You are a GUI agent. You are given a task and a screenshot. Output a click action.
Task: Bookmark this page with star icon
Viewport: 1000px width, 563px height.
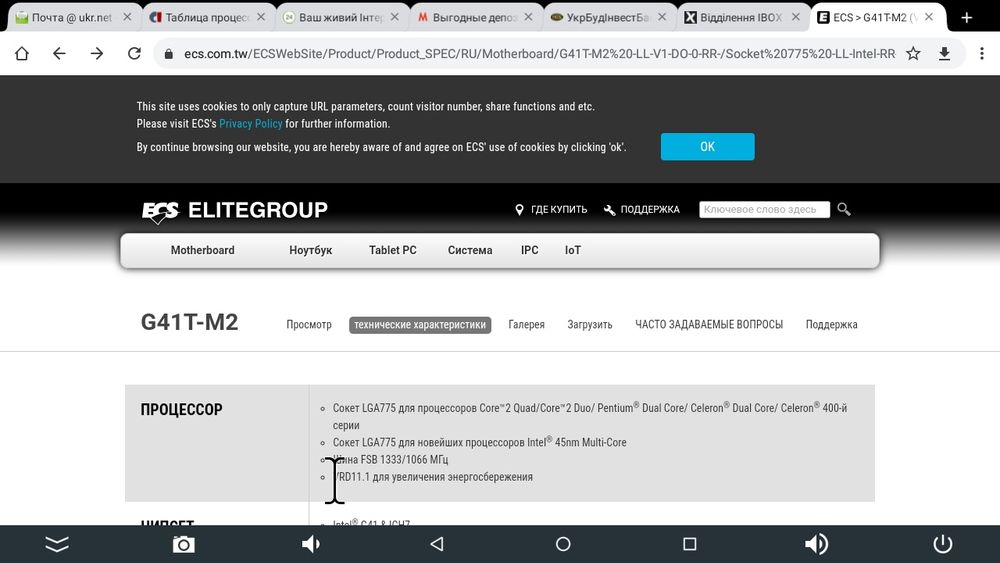click(x=913, y=54)
